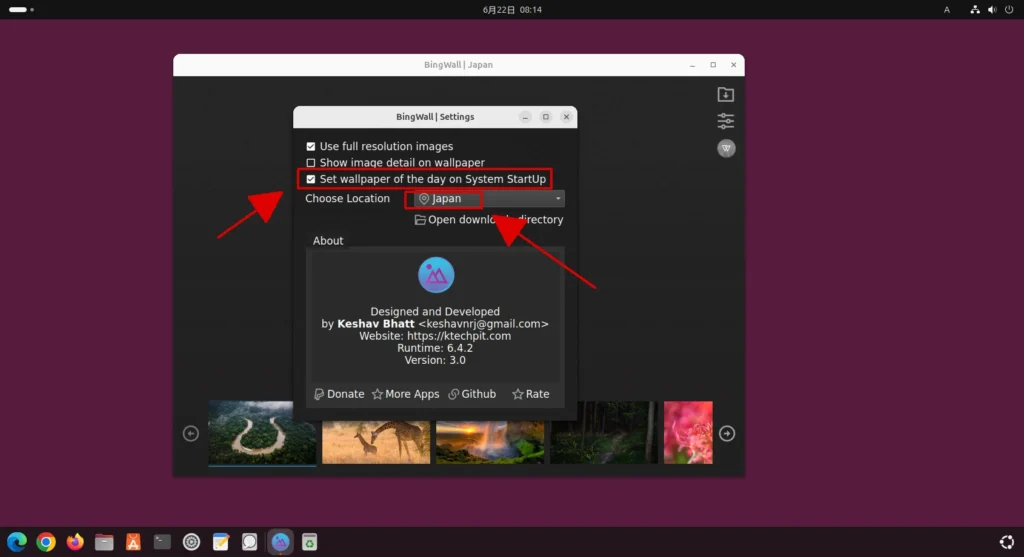Viewport: 1024px width, 557px height.
Task: Open the settings sliders icon in BingWall
Action: (x=726, y=121)
